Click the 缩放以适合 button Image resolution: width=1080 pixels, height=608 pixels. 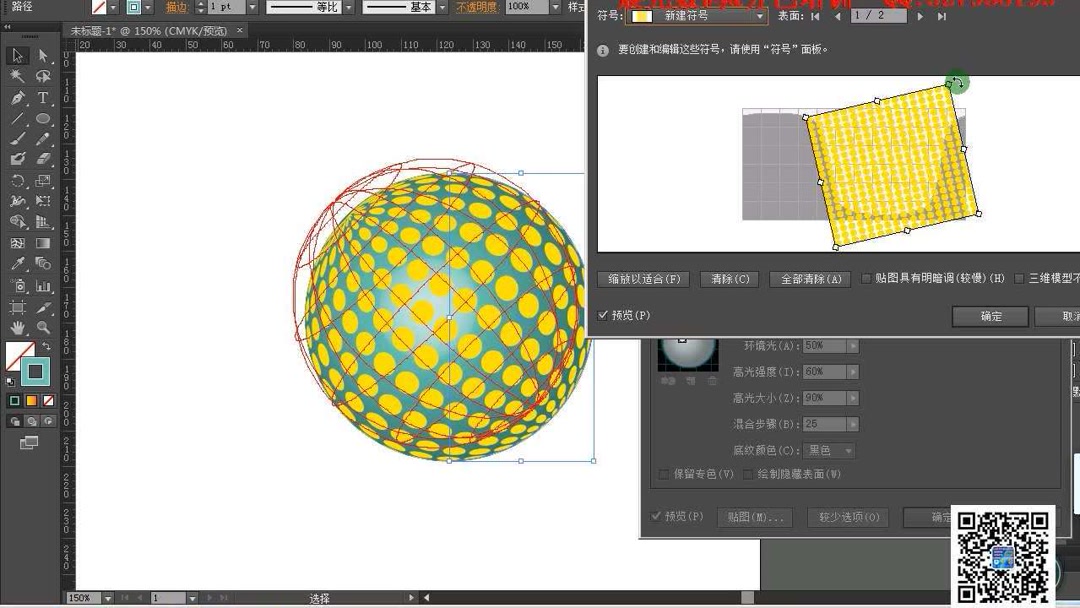644,279
